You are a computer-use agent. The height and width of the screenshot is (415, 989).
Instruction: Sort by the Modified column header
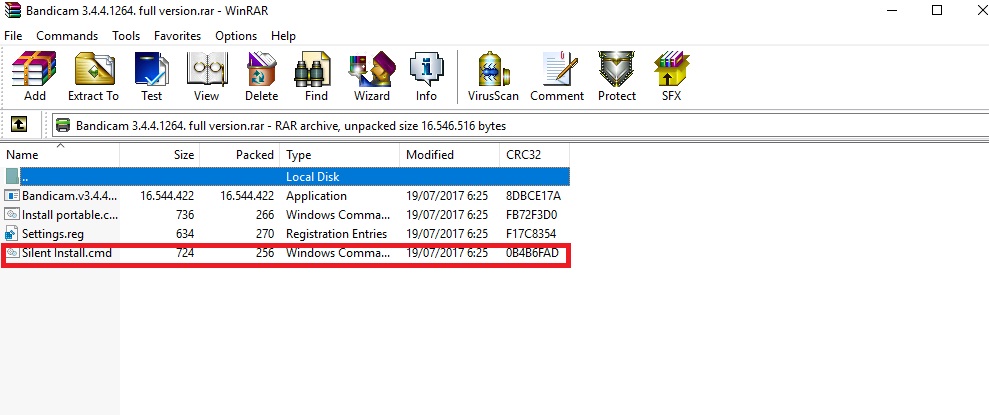(x=449, y=155)
